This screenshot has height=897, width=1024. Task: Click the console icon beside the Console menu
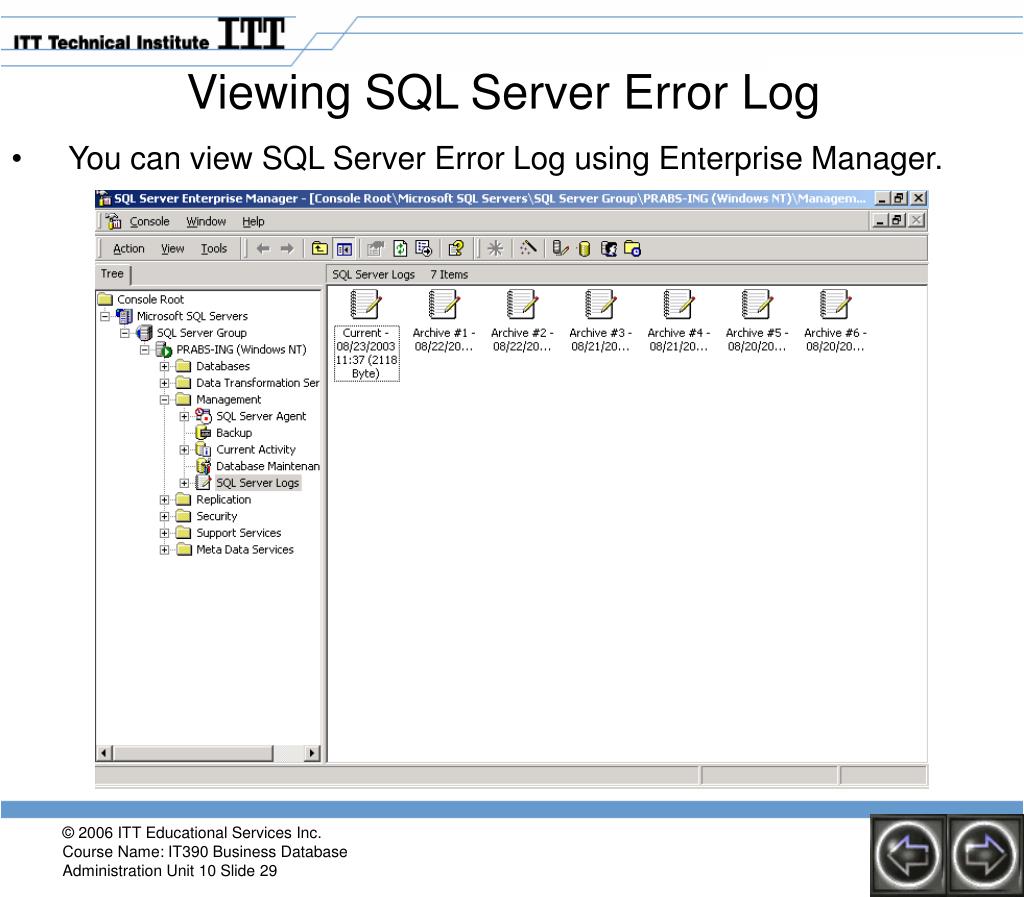click(x=114, y=221)
